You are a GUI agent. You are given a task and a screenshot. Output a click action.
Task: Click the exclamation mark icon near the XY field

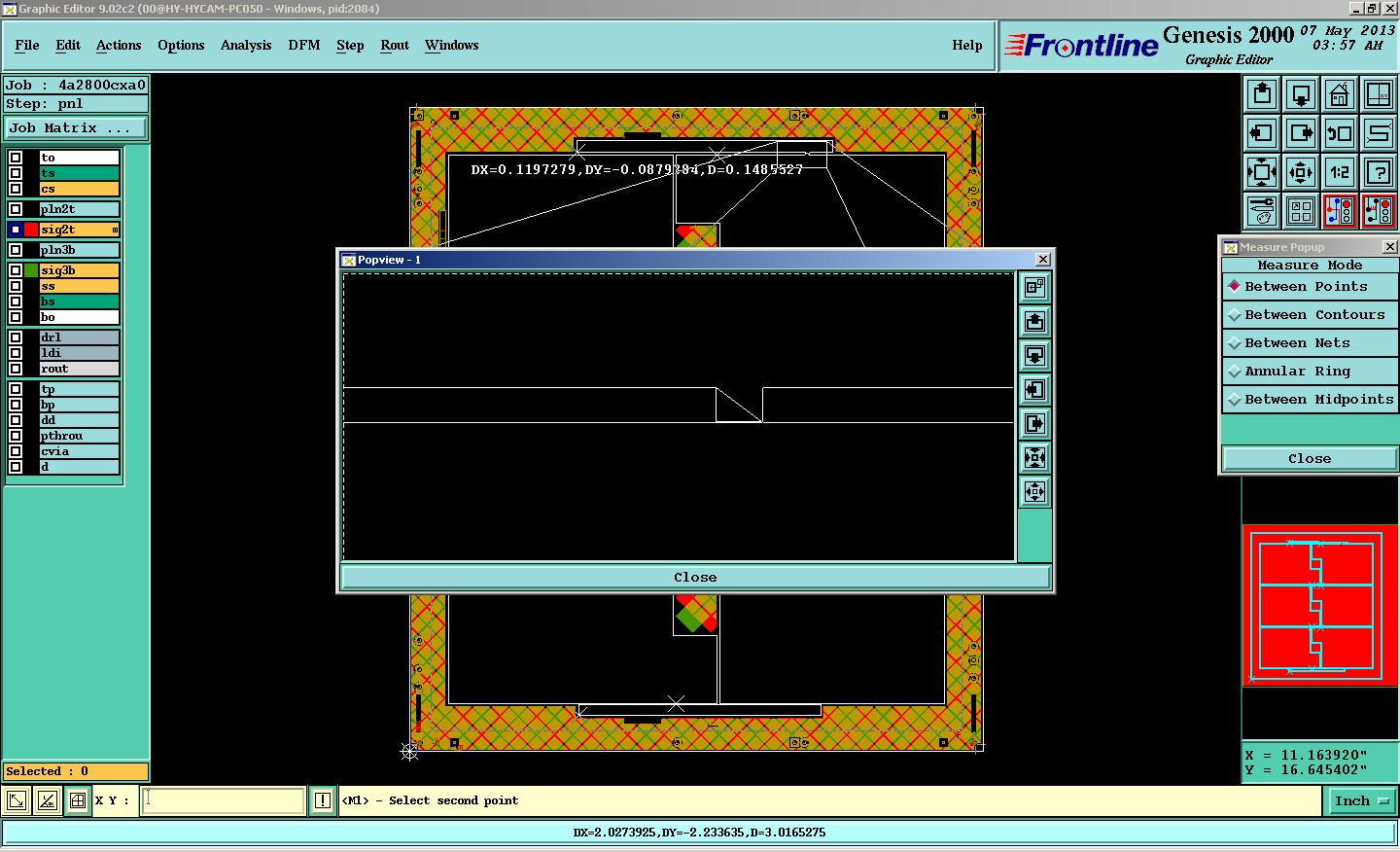pyautogui.click(x=323, y=800)
